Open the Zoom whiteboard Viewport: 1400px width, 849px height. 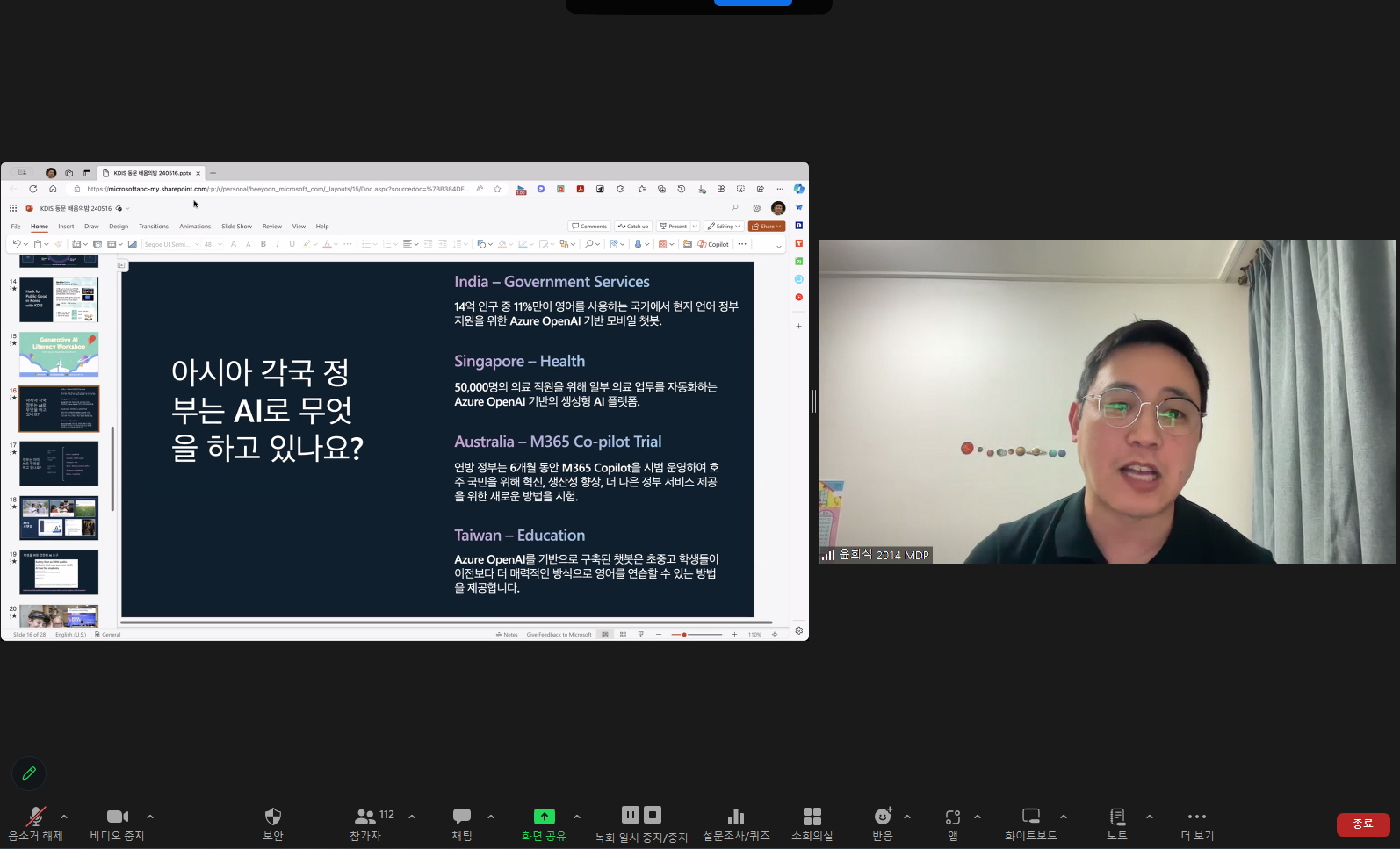[1031, 824]
